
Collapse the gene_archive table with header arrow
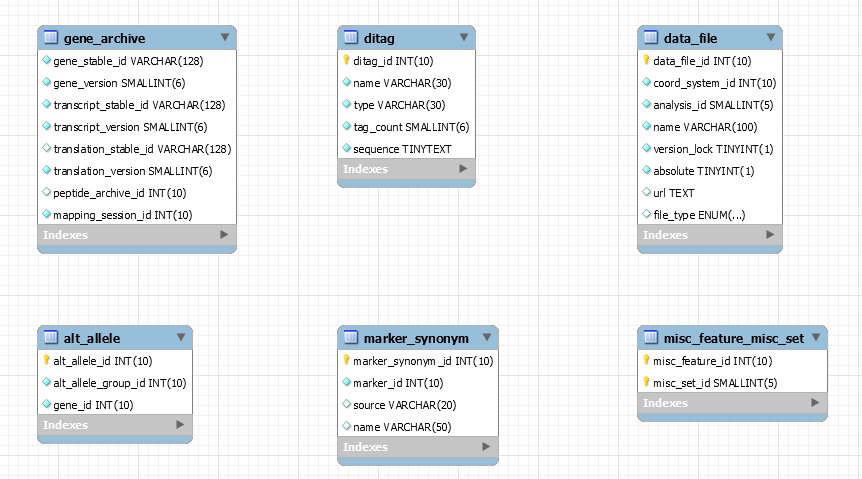coord(225,38)
